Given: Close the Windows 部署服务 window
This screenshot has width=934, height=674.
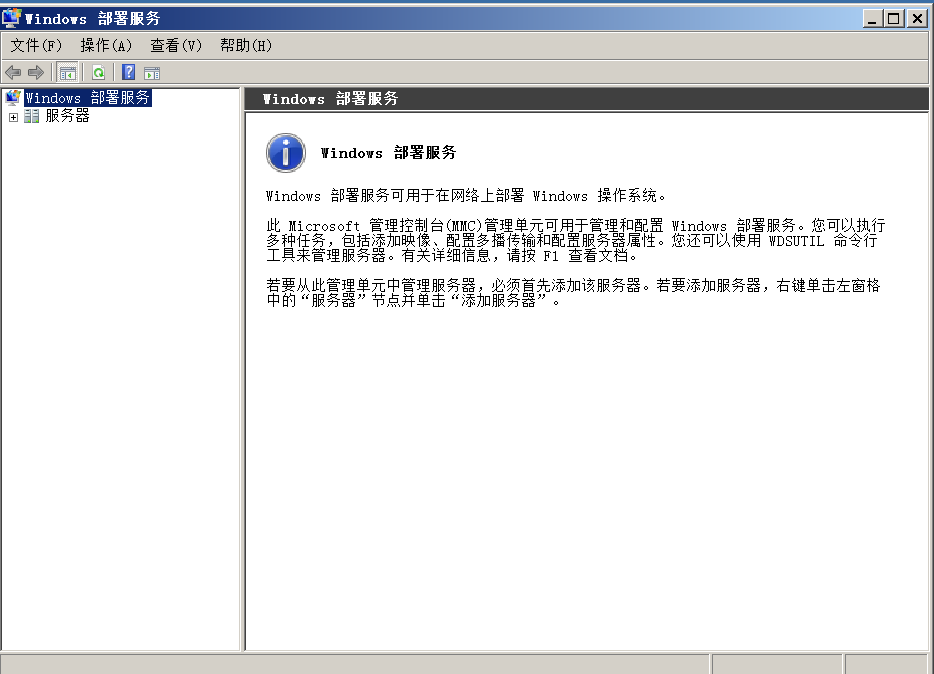Looking at the screenshot, I should point(917,19).
